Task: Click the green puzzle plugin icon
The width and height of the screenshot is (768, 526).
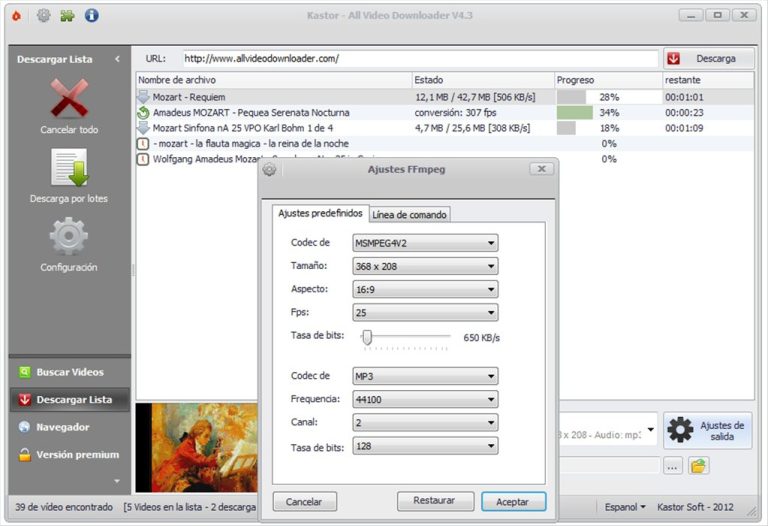Action: (67, 16)
